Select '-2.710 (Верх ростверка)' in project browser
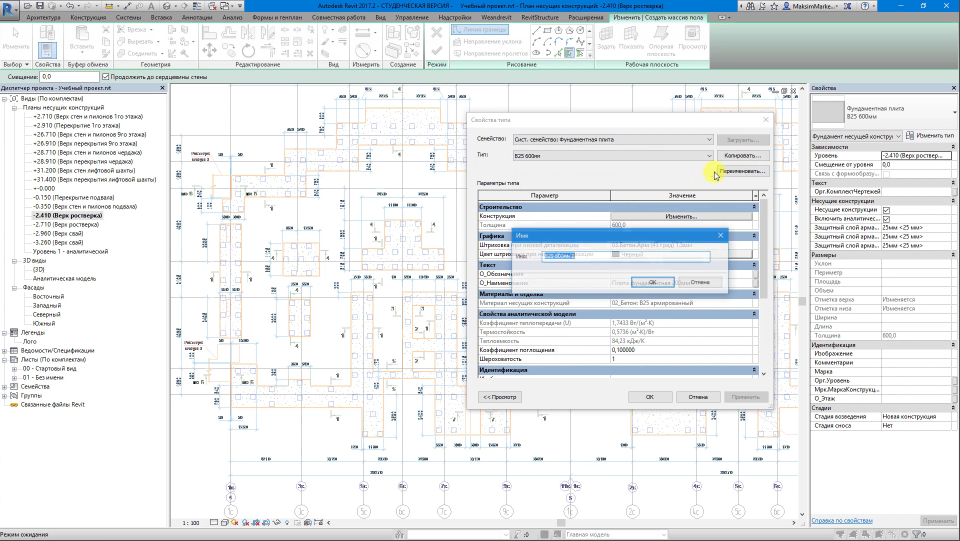The width and height of the screenshot is (960, 541). pyautogui.click(x=66, y=225)
